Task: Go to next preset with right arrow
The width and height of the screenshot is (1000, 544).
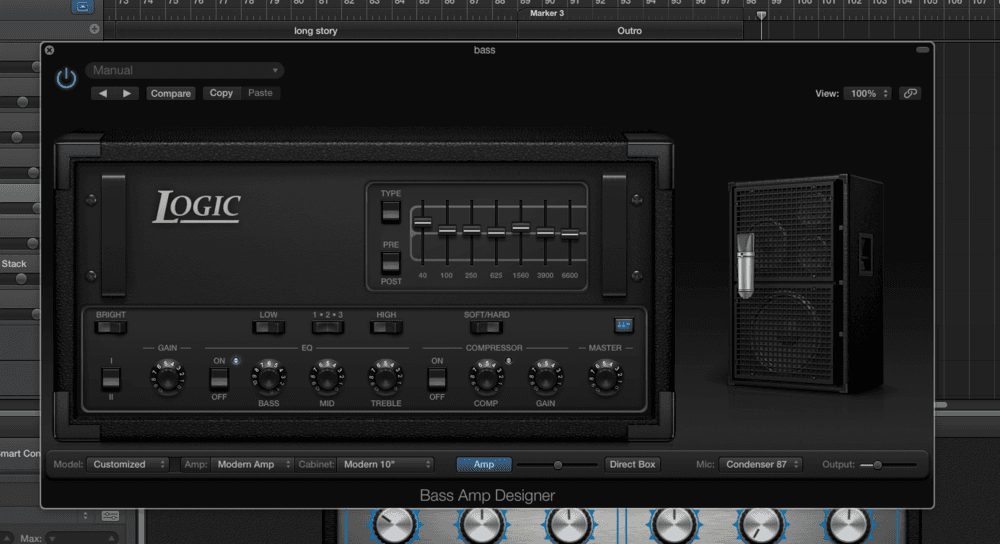Action: pos(127,93)
